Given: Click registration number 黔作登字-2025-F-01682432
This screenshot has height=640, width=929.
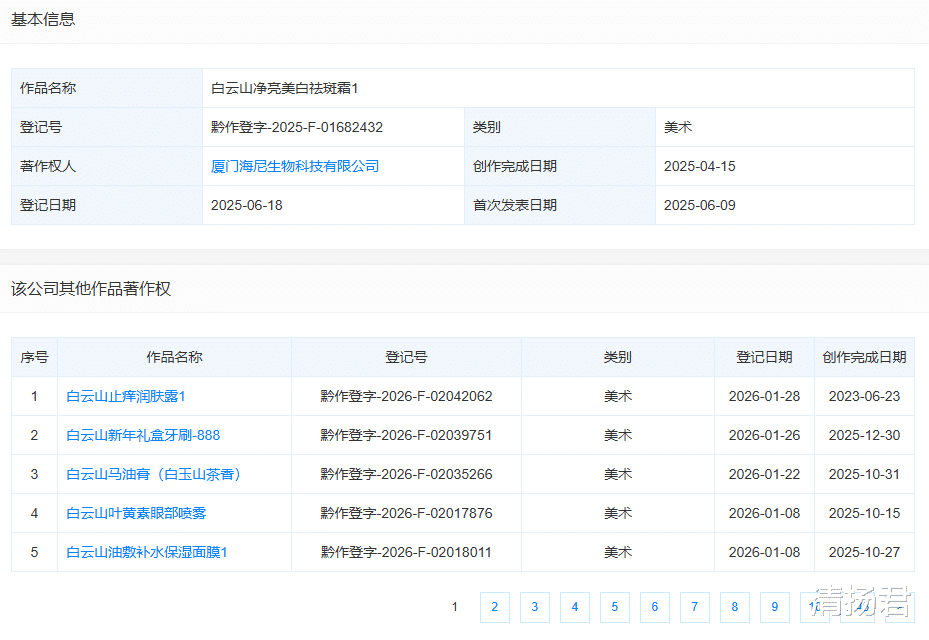Looking at the screenshot, I should coord(297,127).
